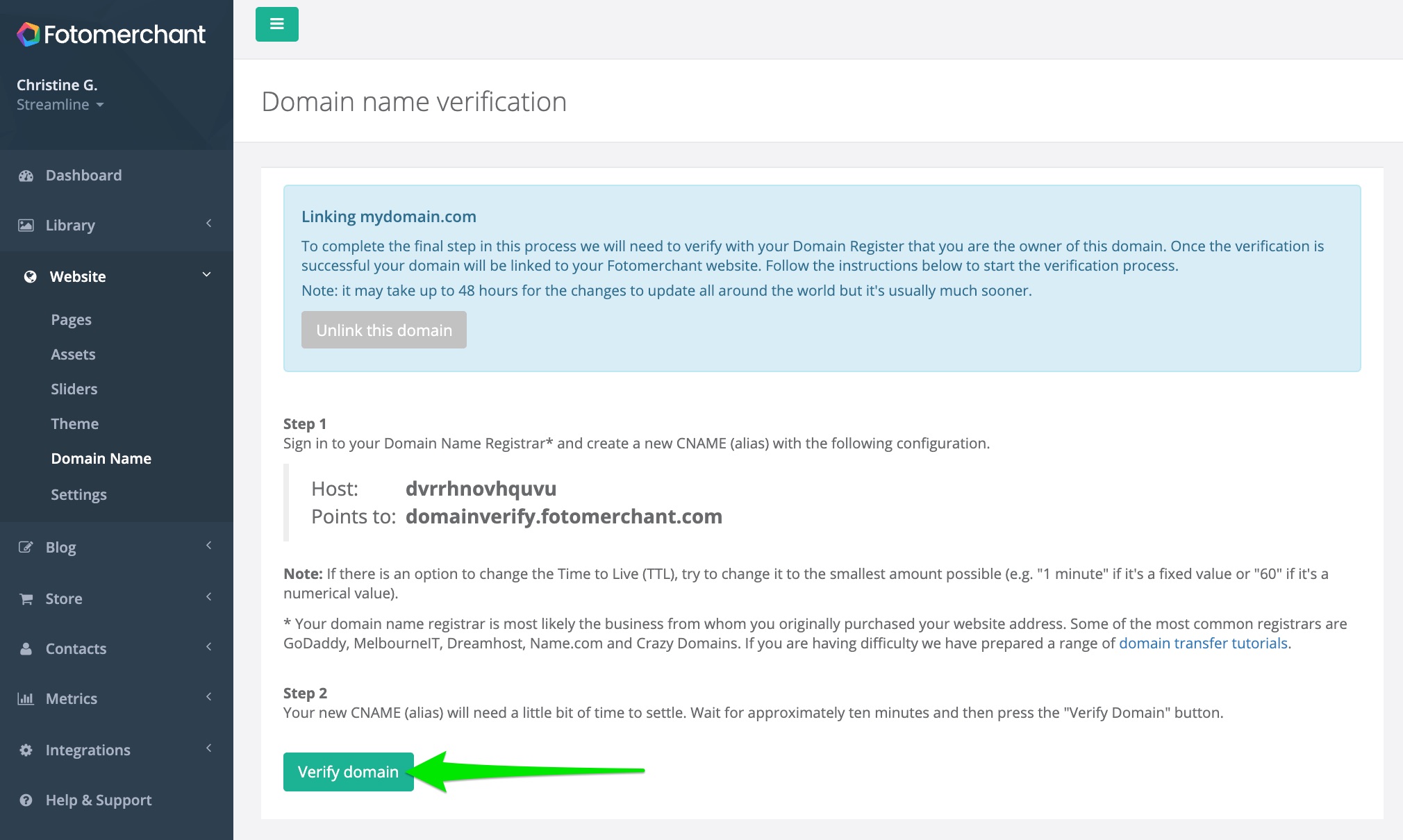Open Assets under Website

[x=73, y=355]
